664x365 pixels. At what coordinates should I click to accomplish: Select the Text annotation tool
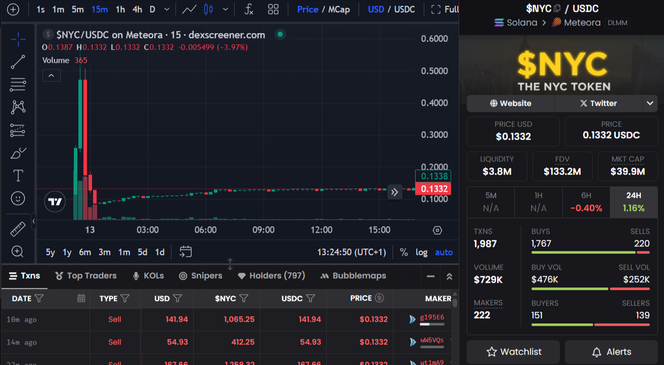point(18,175)
